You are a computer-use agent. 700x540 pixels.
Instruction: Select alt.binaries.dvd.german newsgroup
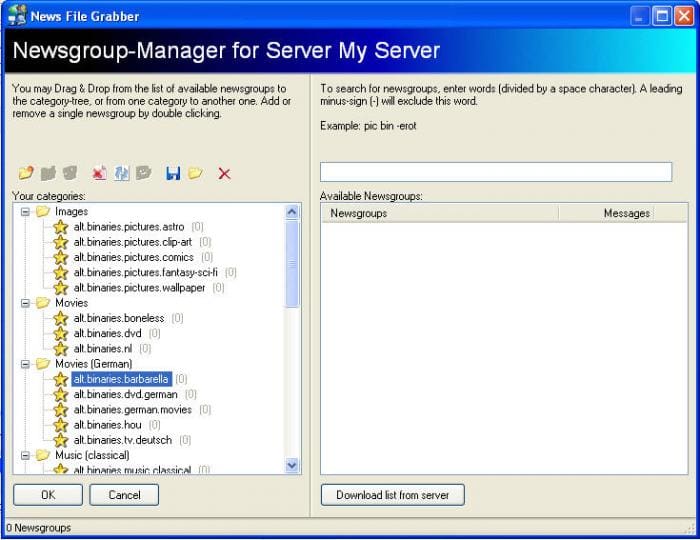[x=125, y=395]
